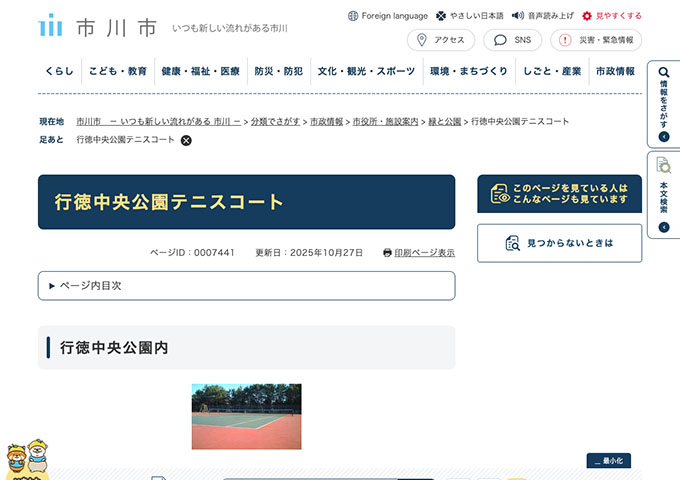Click 更新日：2025年10月27日 text
The image size is (680, 480).
[x=309, y=253]
